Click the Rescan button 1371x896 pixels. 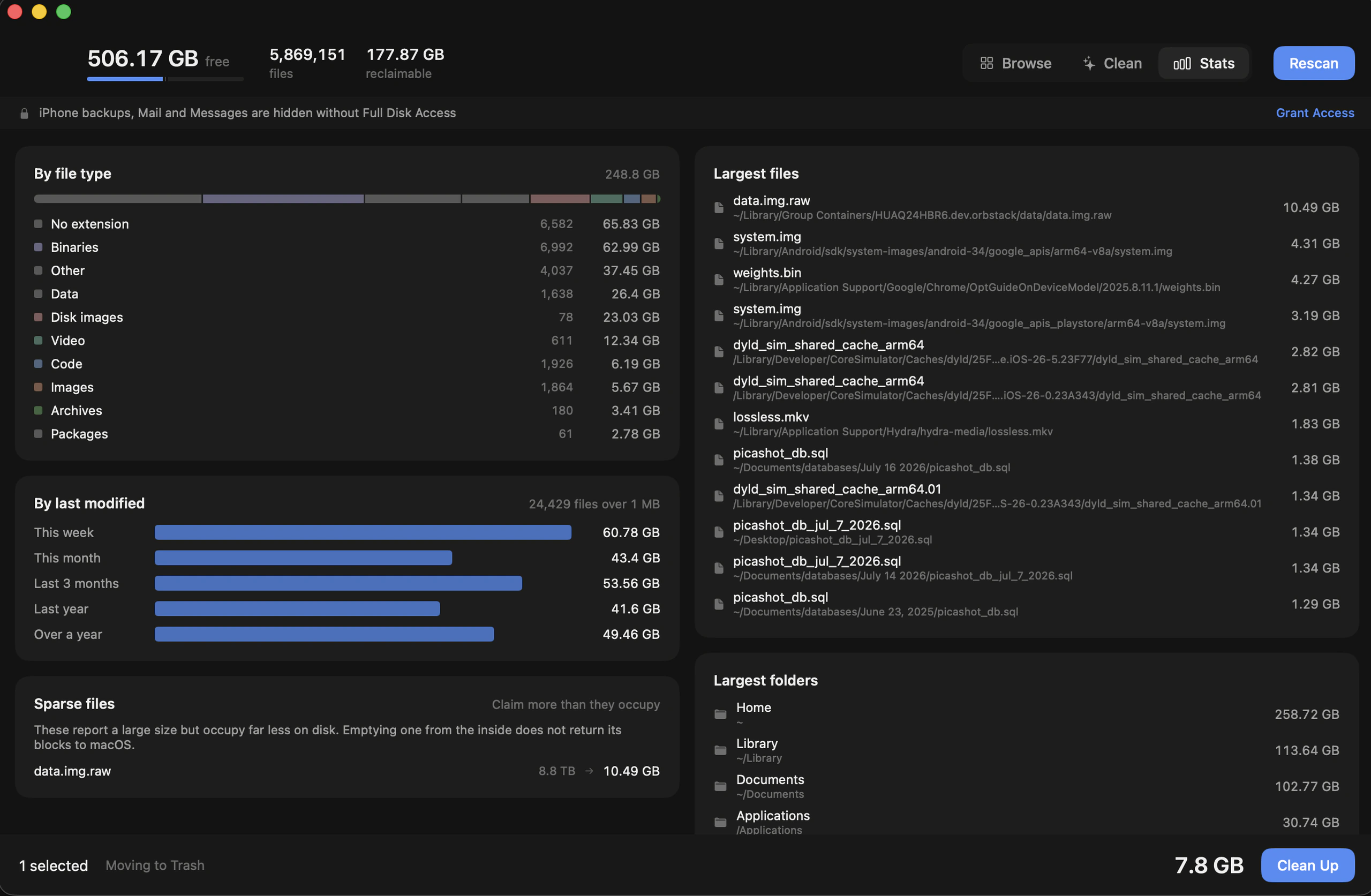click(1313, 63)
